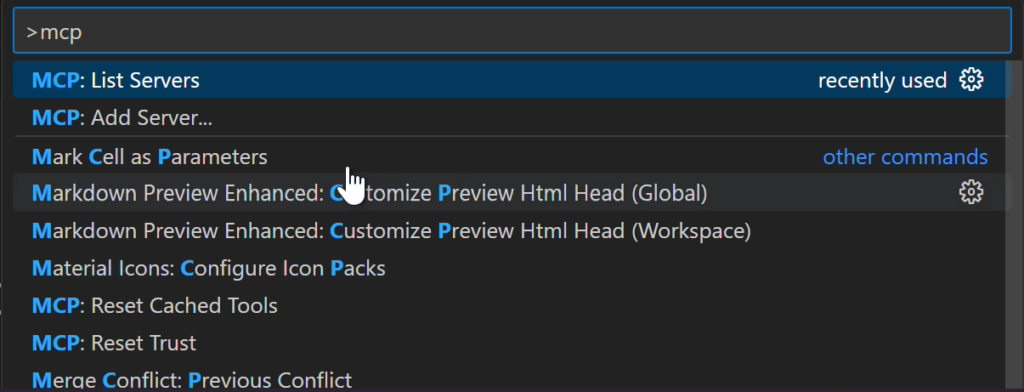Select the MCP: Add Server... command
1024x392 pixels.
pyautogui.click(x=512, y=118)
